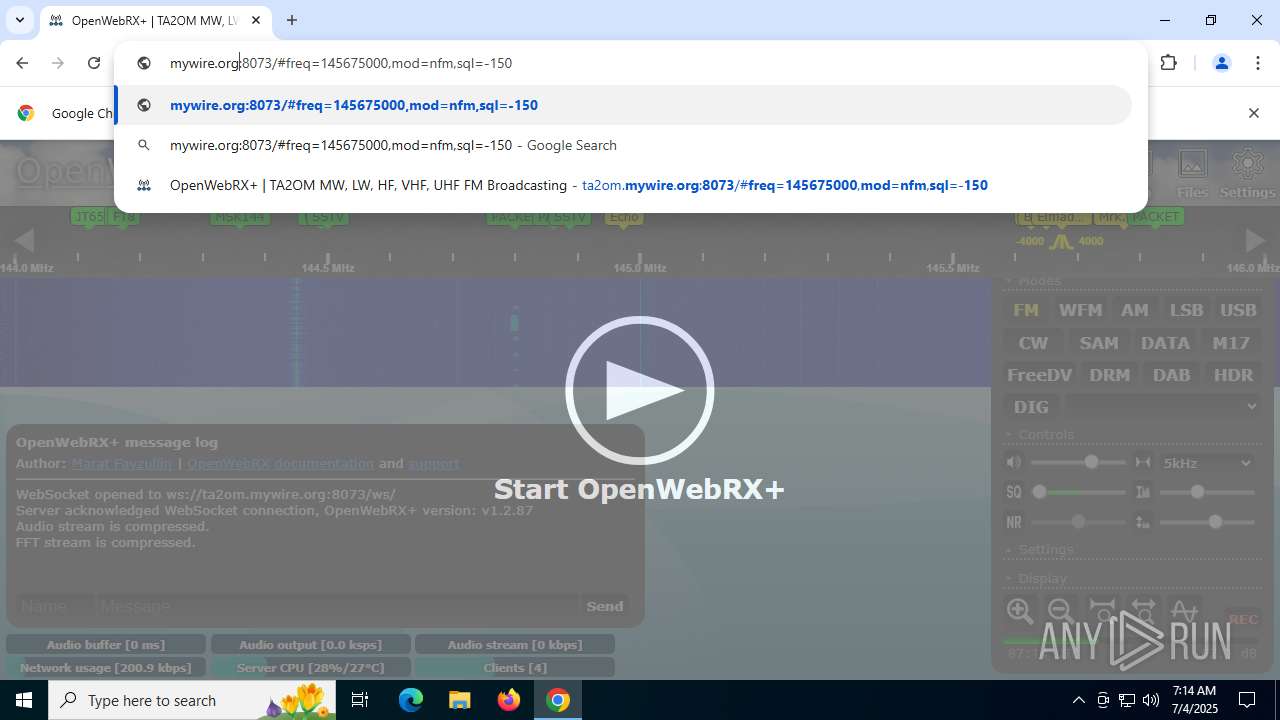The image size is (1280, 720).
Task: Open Firefox from the taskbar
Action: [x=509, y=700]
